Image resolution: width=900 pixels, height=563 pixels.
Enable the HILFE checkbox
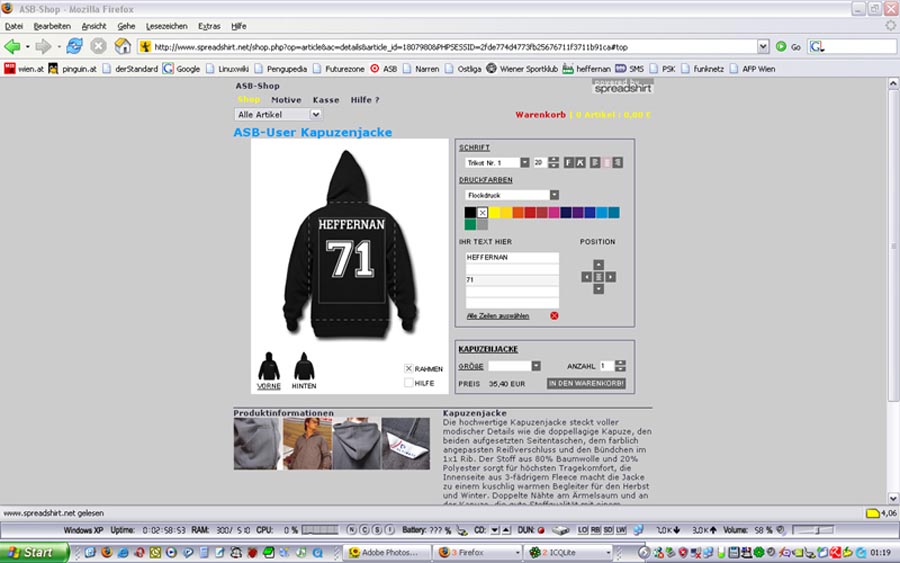[x=409, y=382]
